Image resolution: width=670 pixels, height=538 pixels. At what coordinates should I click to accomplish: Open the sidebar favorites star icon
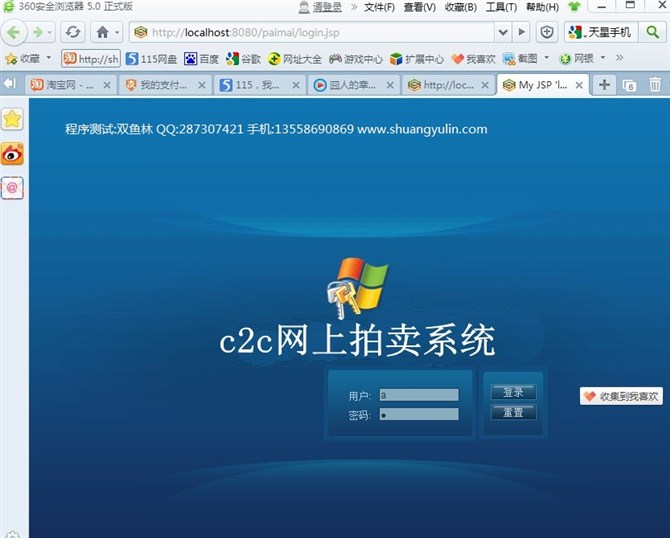pyautogui.click(x=12, y=119)
